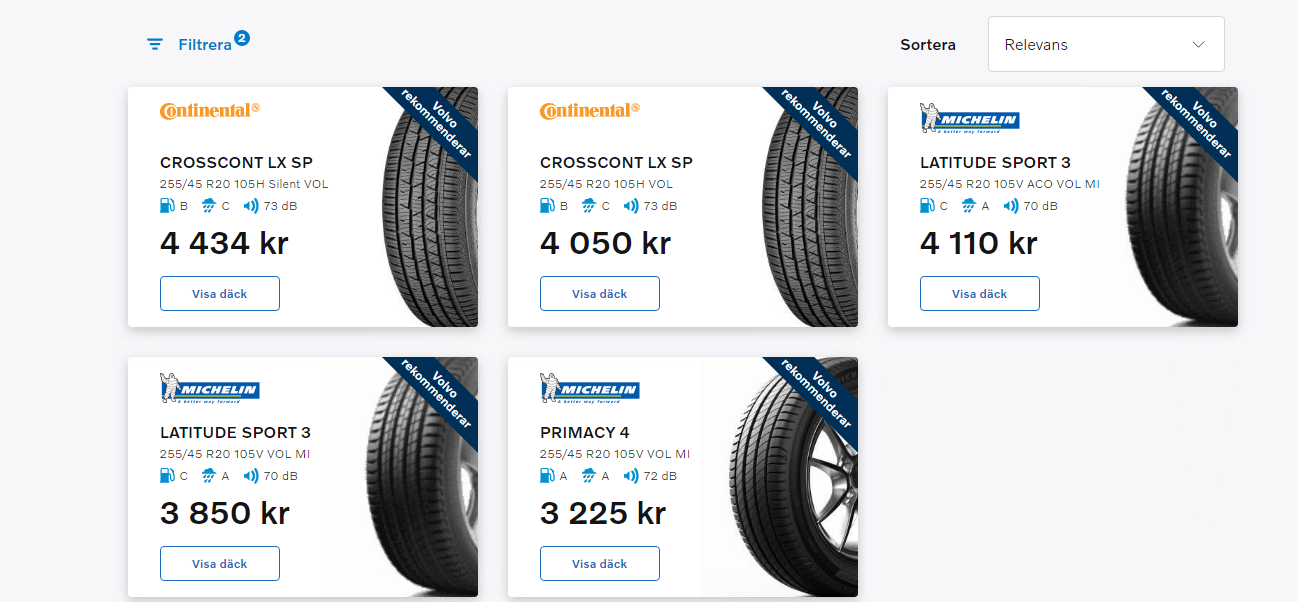Open the Filtrera filter icon

[x=154, y=44]
